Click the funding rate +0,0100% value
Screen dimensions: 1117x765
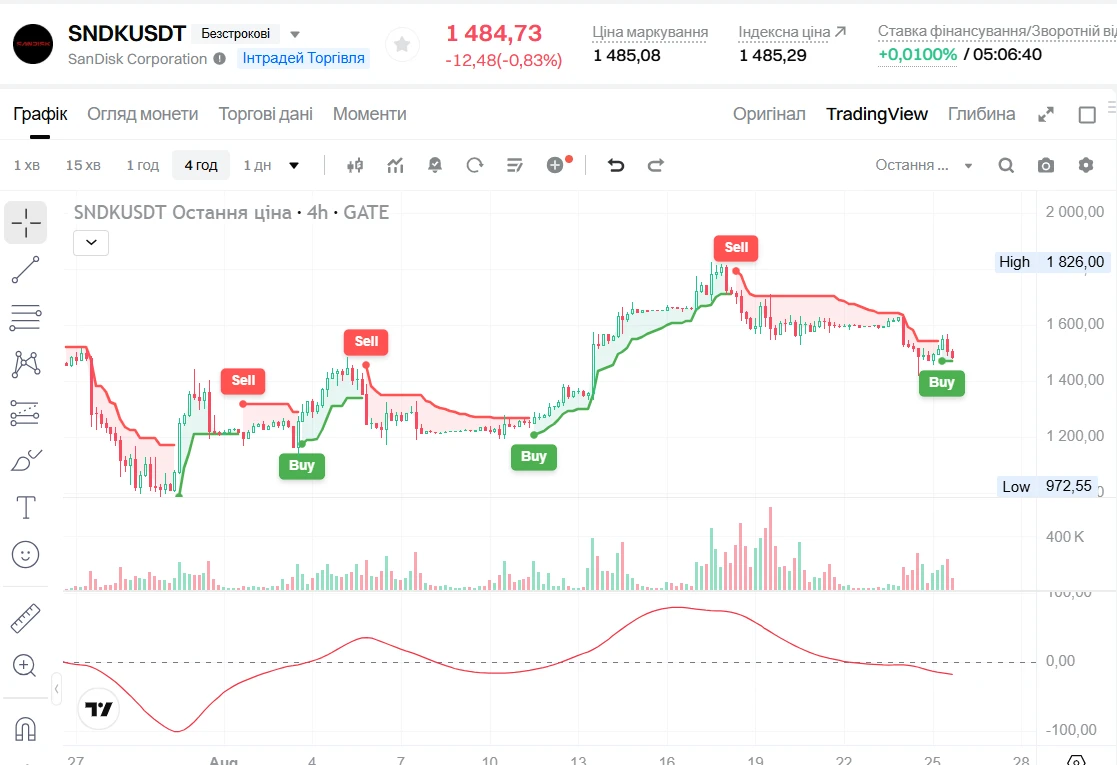coord(917,54)
